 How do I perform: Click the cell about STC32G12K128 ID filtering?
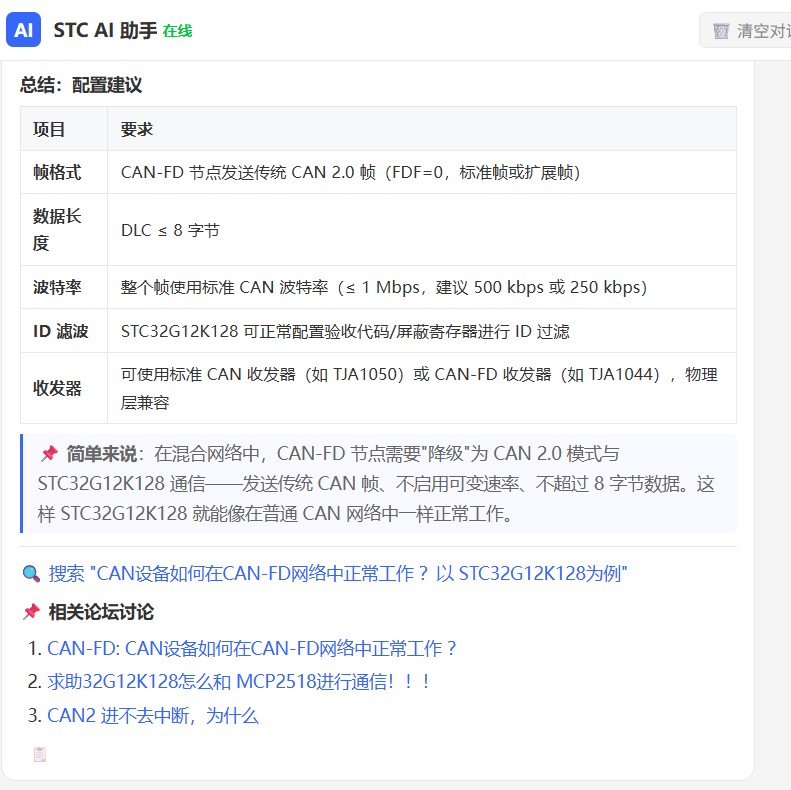pos(422,331)
